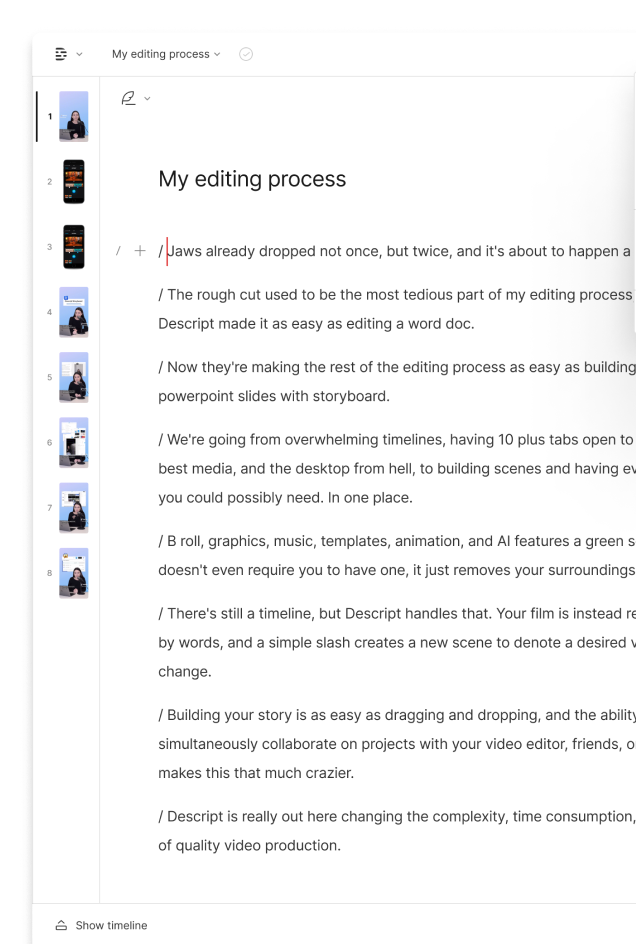Image resolution: width=636 pixels, height=944 pixels.
Task: Click the paragraph starting with The rough cut
Action: click(396, 309)
